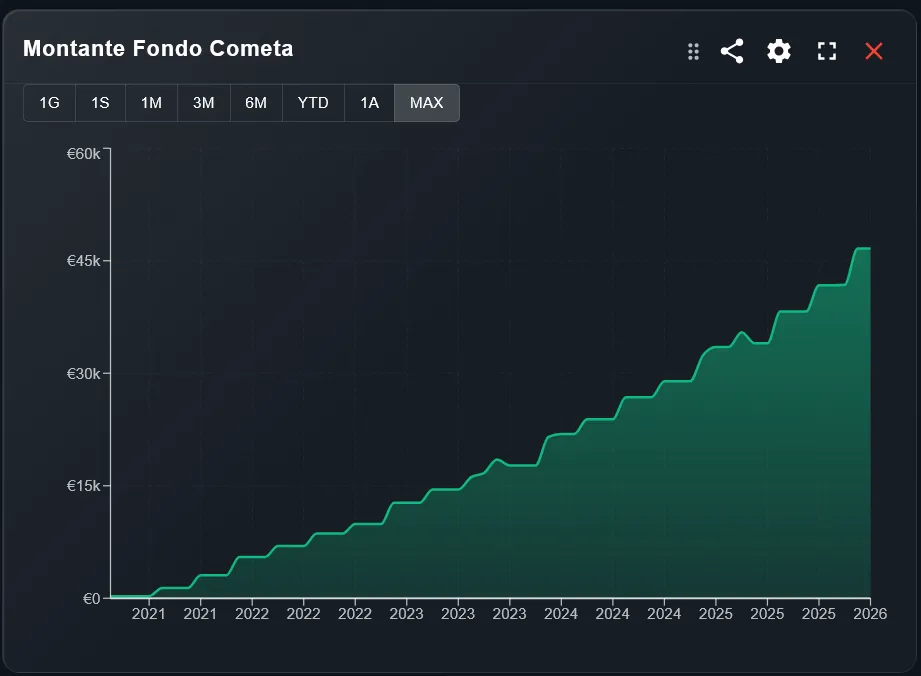Click the panel drag handle dots
This screenshot has height=676, width=921.
[x=692, y=52]
